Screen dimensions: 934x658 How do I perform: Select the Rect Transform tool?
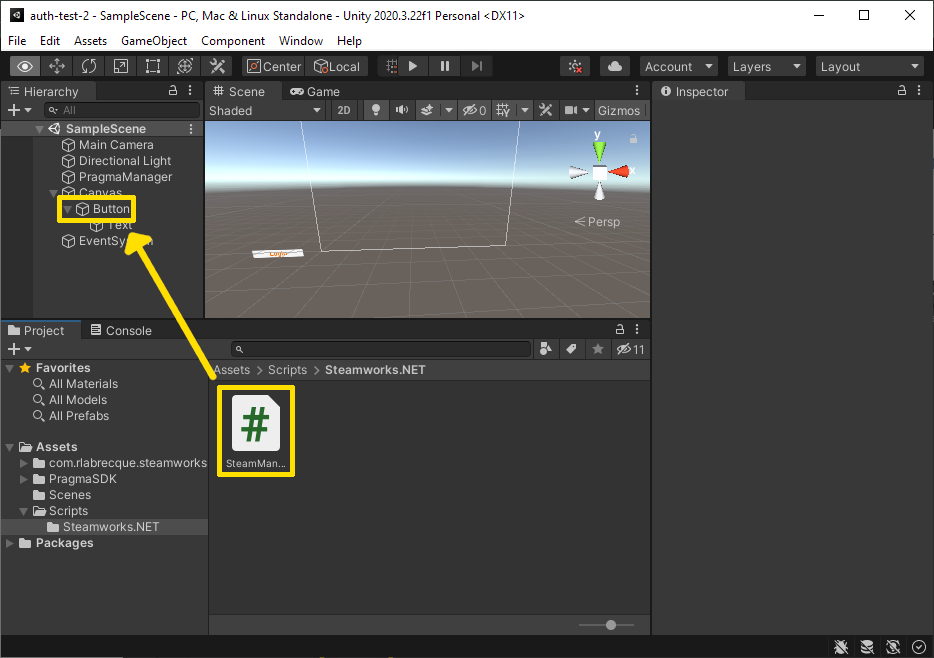(x=153, y=66)
